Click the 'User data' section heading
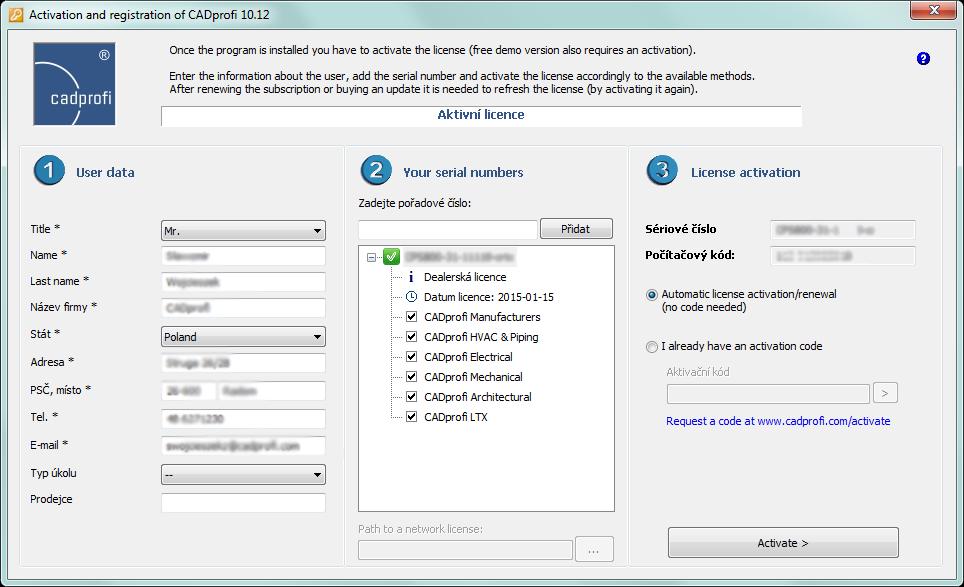 [105, 173]
